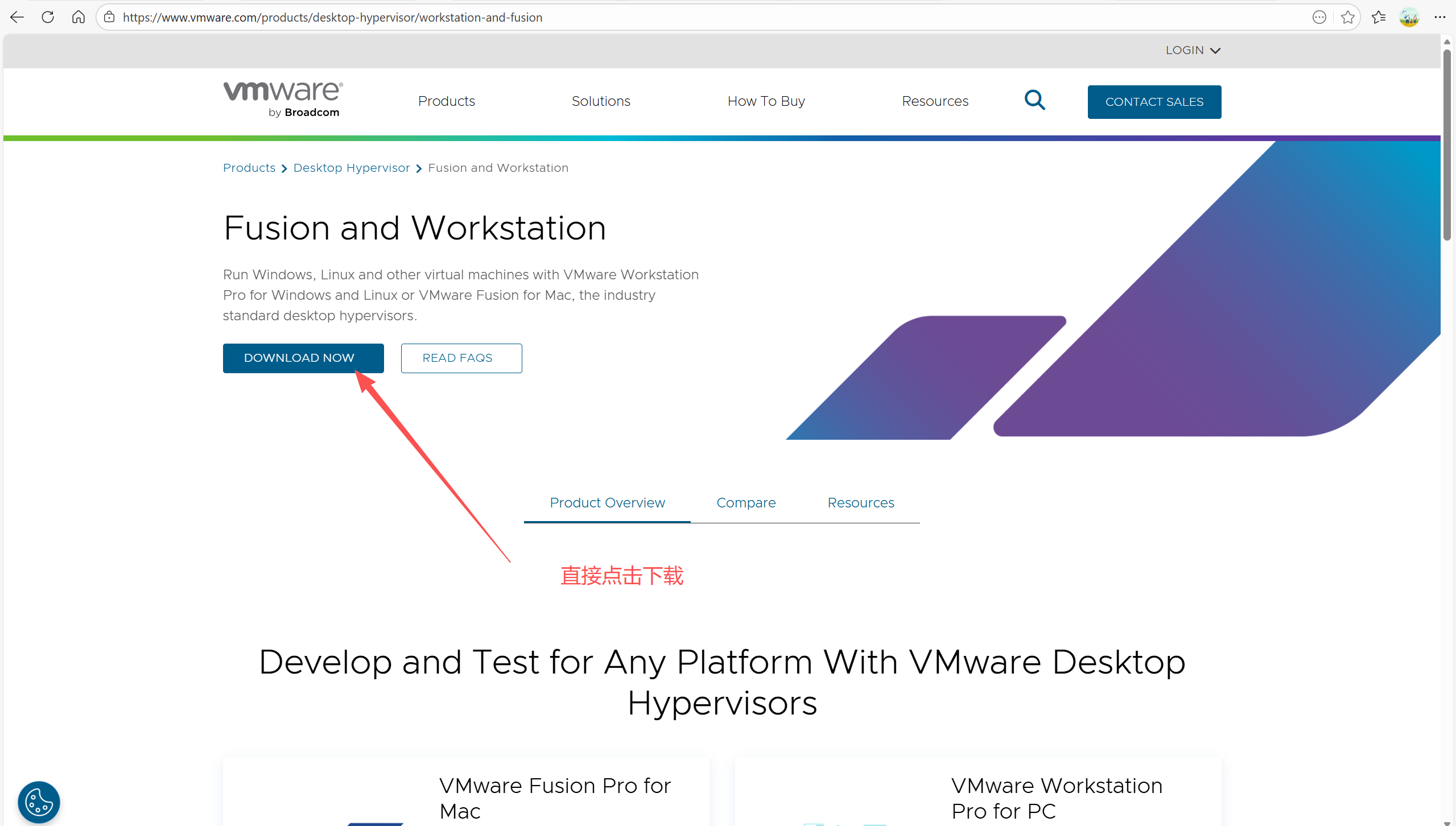This screenshot has height=826, width=1456.
Task: Reload the page with refresh icon
Action: 48,17
